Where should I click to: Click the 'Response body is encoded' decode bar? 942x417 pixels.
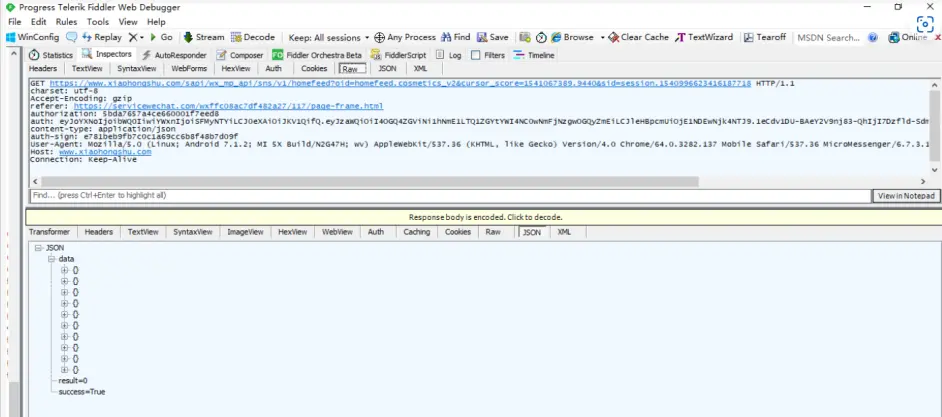tap(484, 218)
